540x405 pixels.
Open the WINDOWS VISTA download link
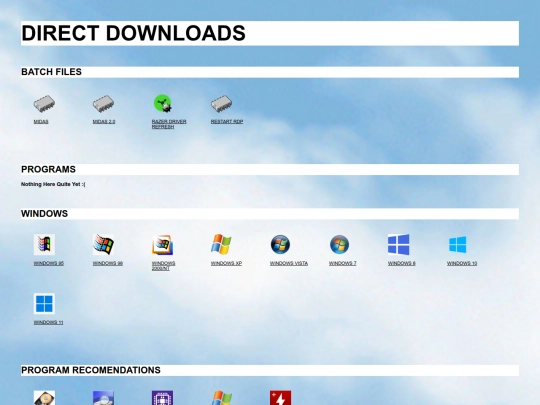click(289, 263)
